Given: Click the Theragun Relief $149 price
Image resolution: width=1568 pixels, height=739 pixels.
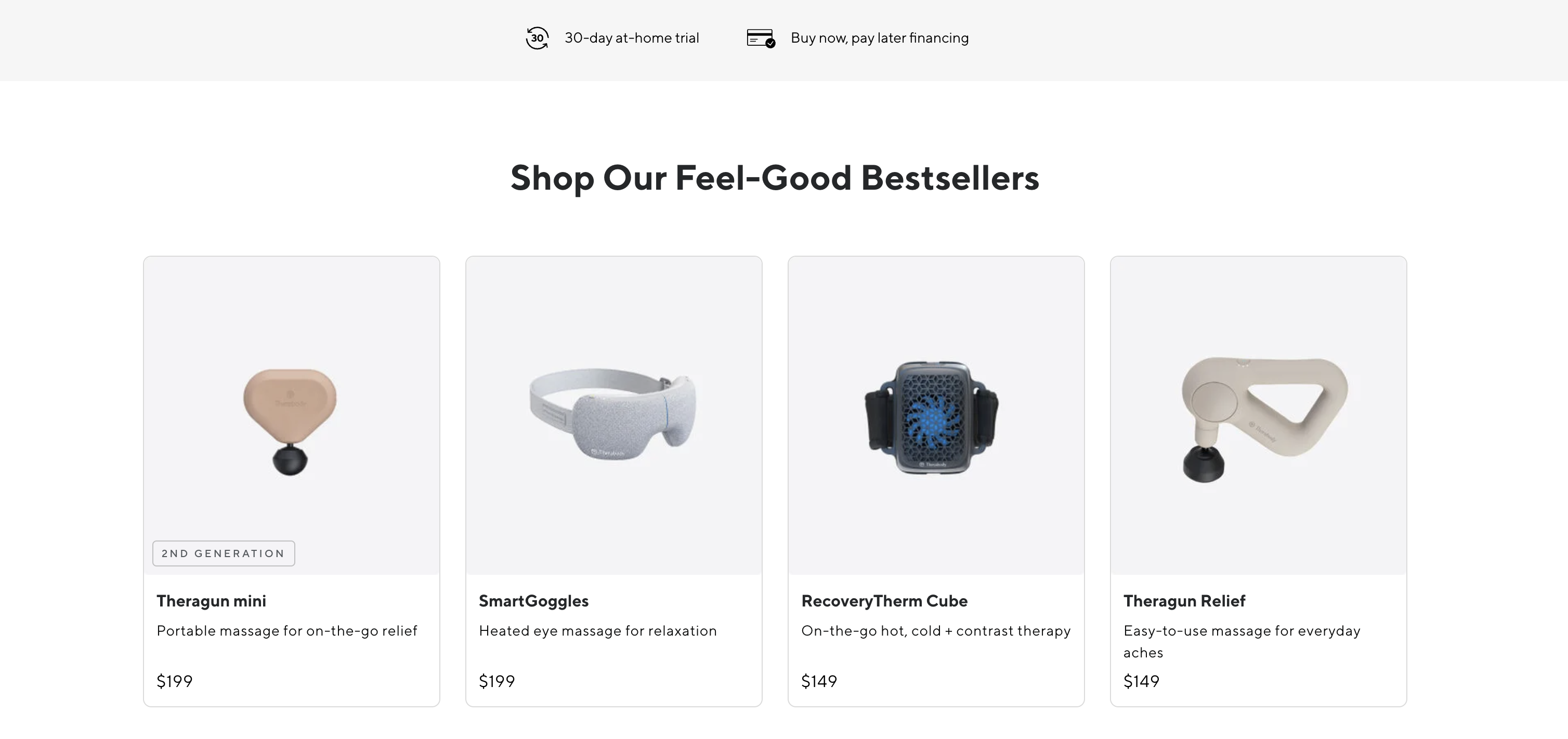Looking at the screenshot, I should pos(1141,681).
